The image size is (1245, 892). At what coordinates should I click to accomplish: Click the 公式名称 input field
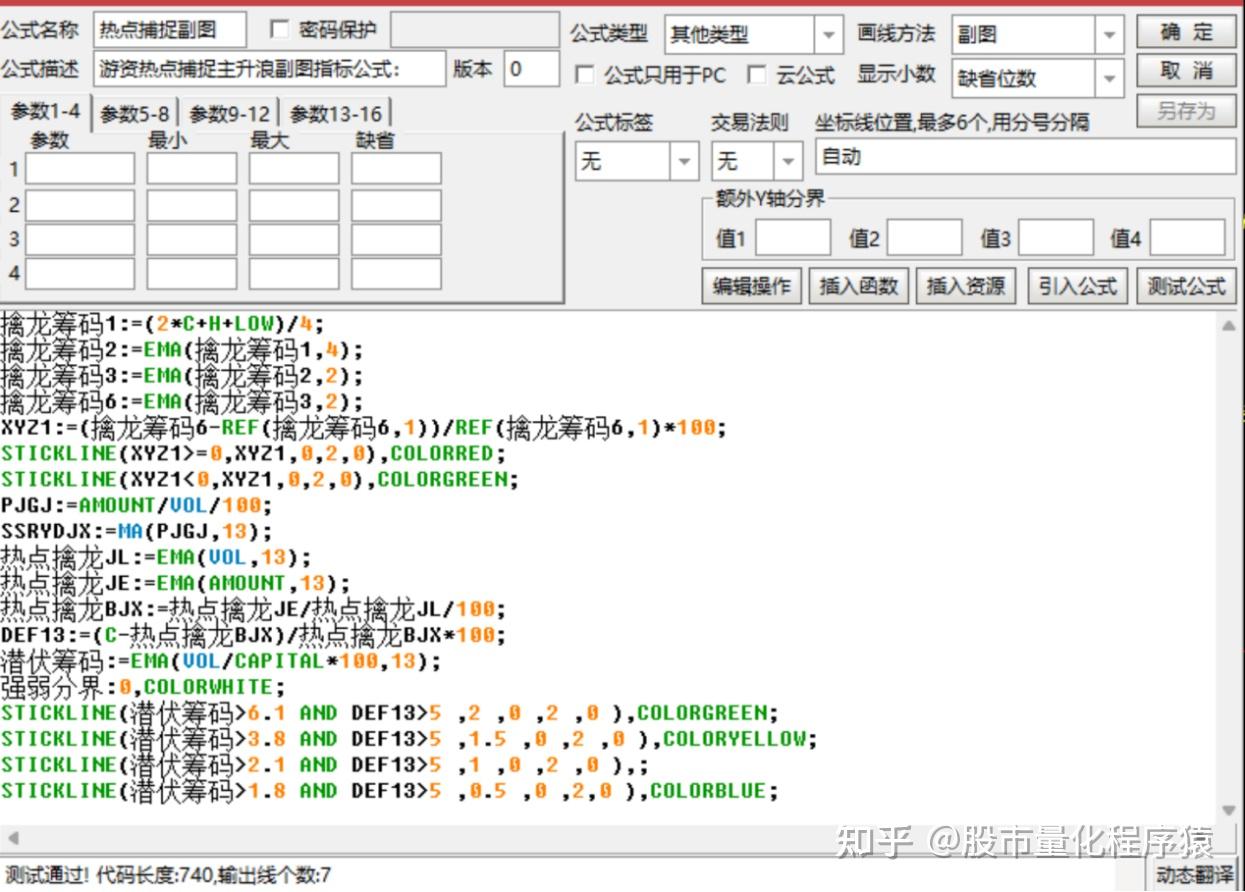[170, 30]
